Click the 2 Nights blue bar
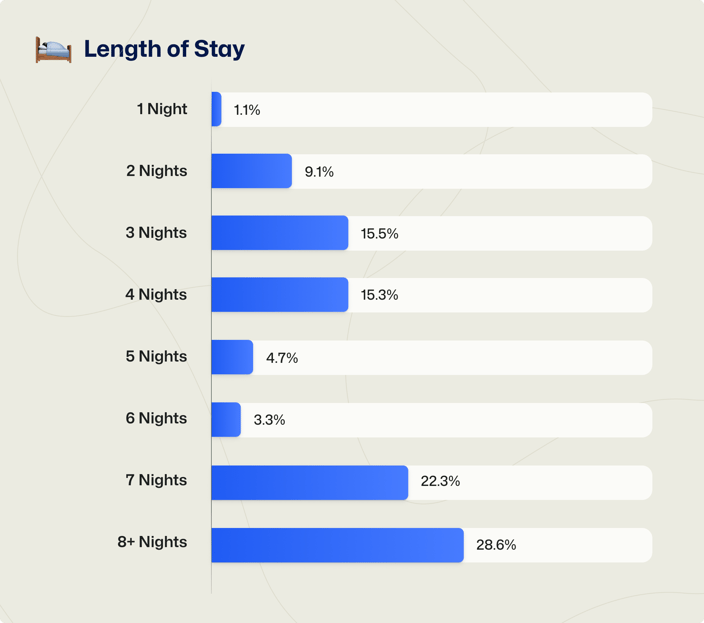This screenshot has width=704, height=623. [x=251, y=171]
